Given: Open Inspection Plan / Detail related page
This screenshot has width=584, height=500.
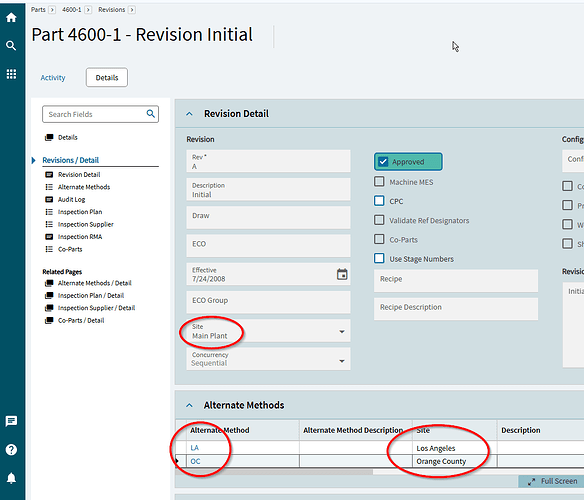Looking at the screenshot, I should (x=91, y=295).
